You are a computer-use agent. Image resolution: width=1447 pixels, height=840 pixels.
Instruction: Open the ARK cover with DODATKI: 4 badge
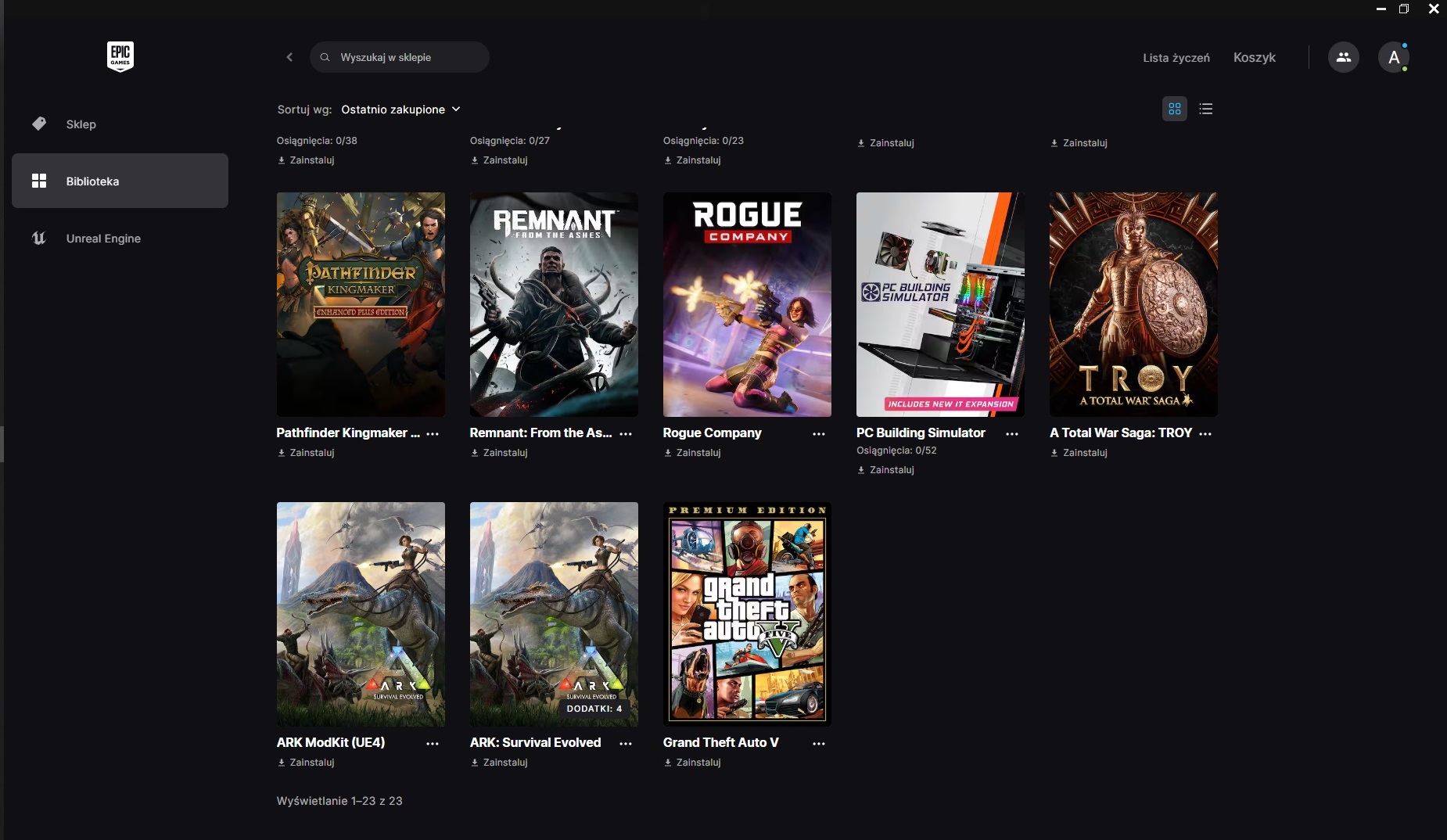[554, 614]
